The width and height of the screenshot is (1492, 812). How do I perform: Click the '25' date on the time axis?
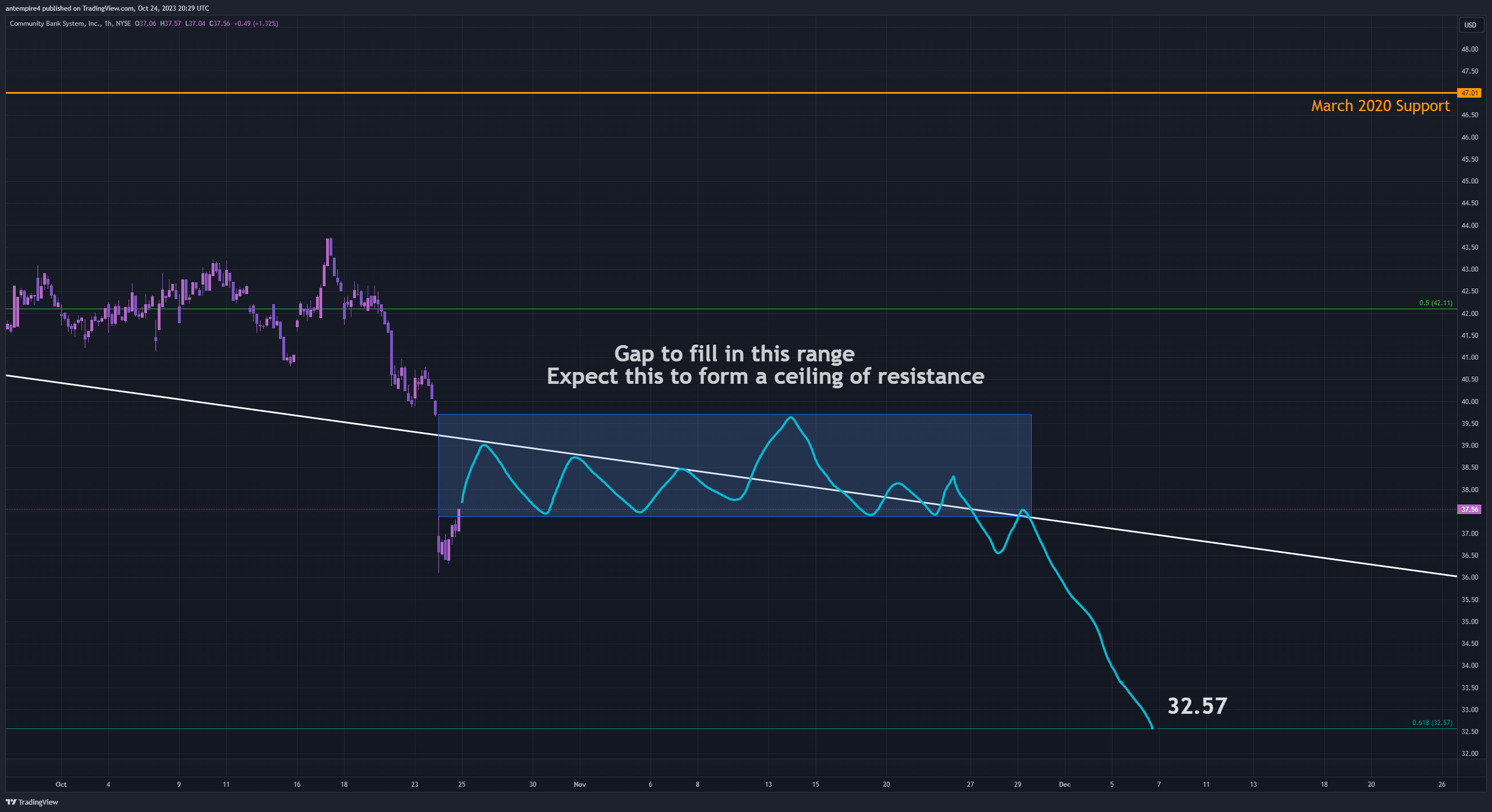click(x=461, y=785)
